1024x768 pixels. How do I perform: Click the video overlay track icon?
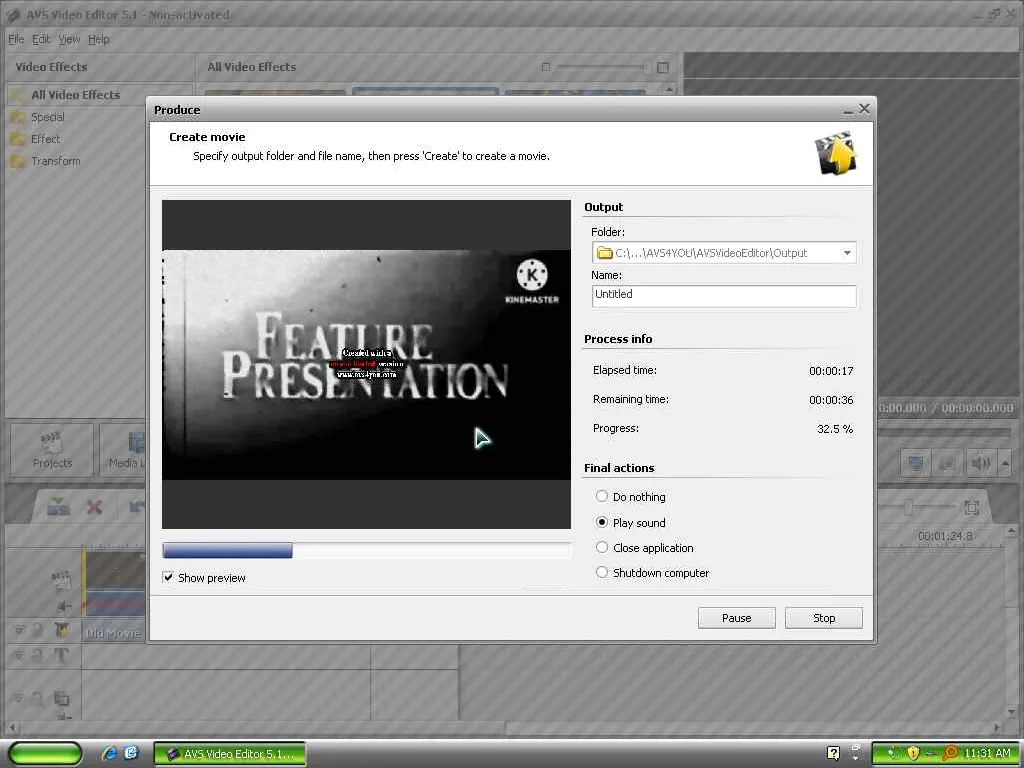(x=61, y=699)
